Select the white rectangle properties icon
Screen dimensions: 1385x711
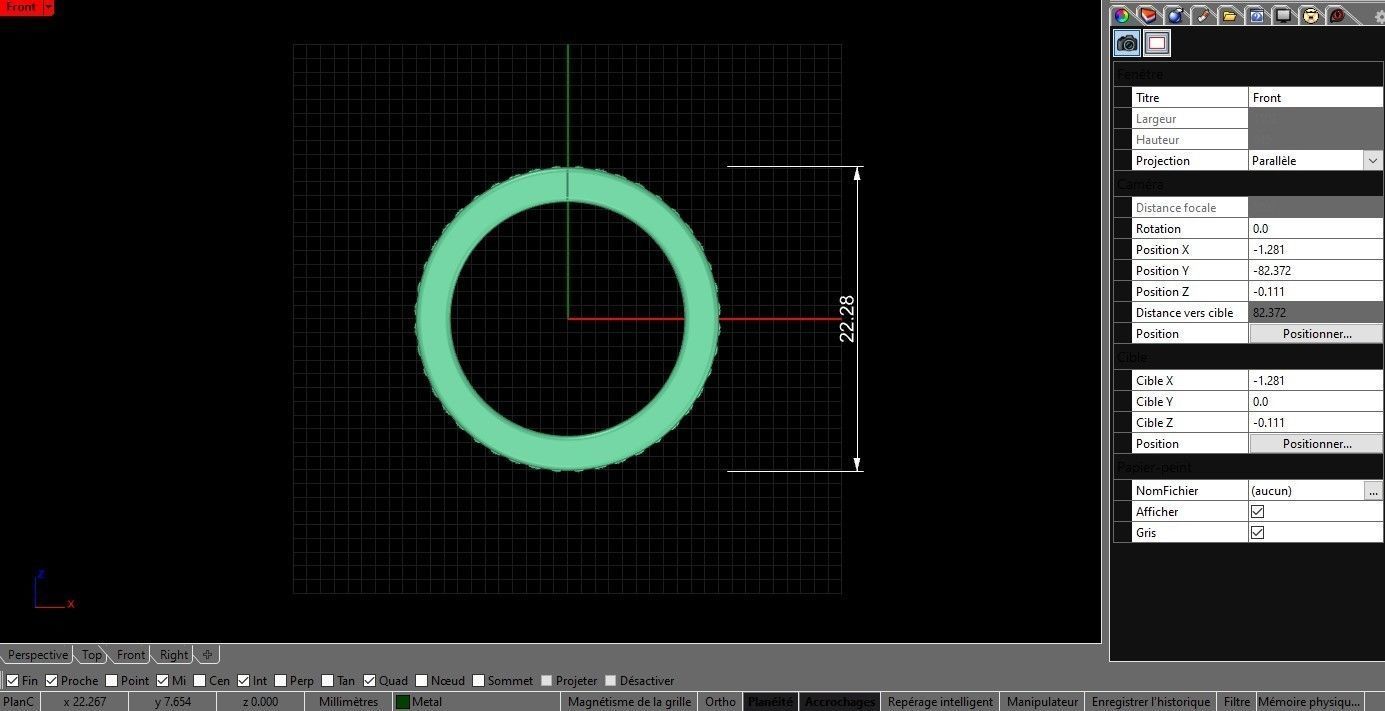point(1157,43)
